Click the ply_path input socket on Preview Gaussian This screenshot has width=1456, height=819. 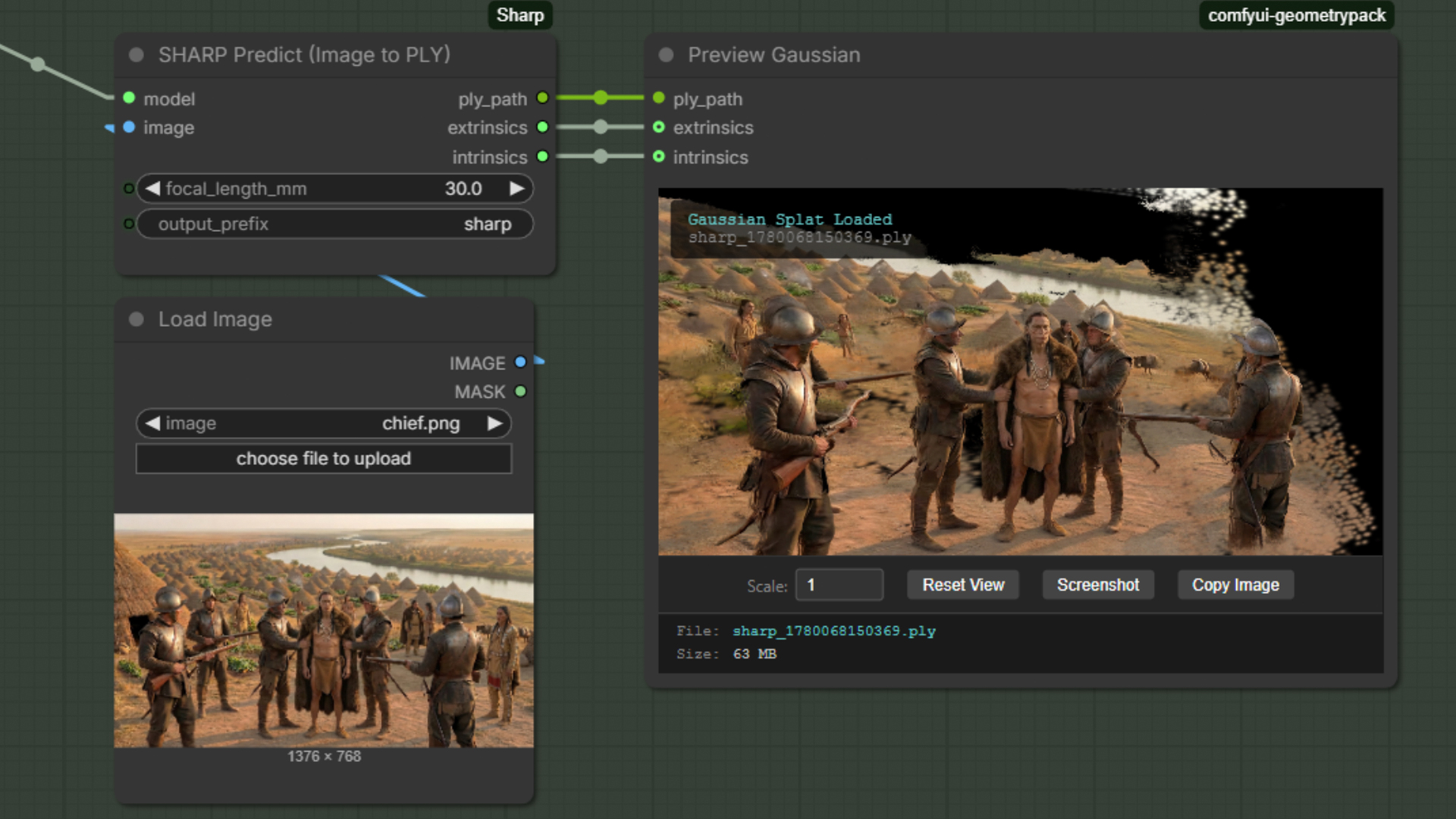click(658, 98)
